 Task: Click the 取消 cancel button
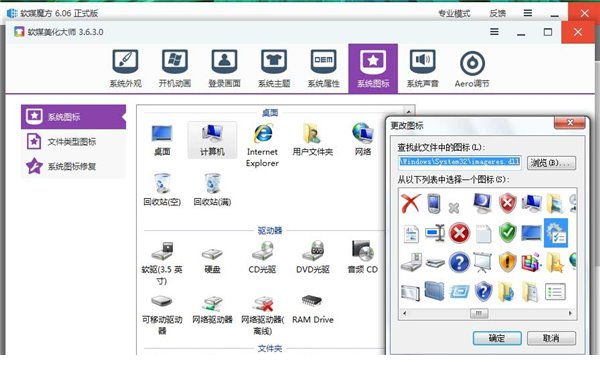[551, 338]
